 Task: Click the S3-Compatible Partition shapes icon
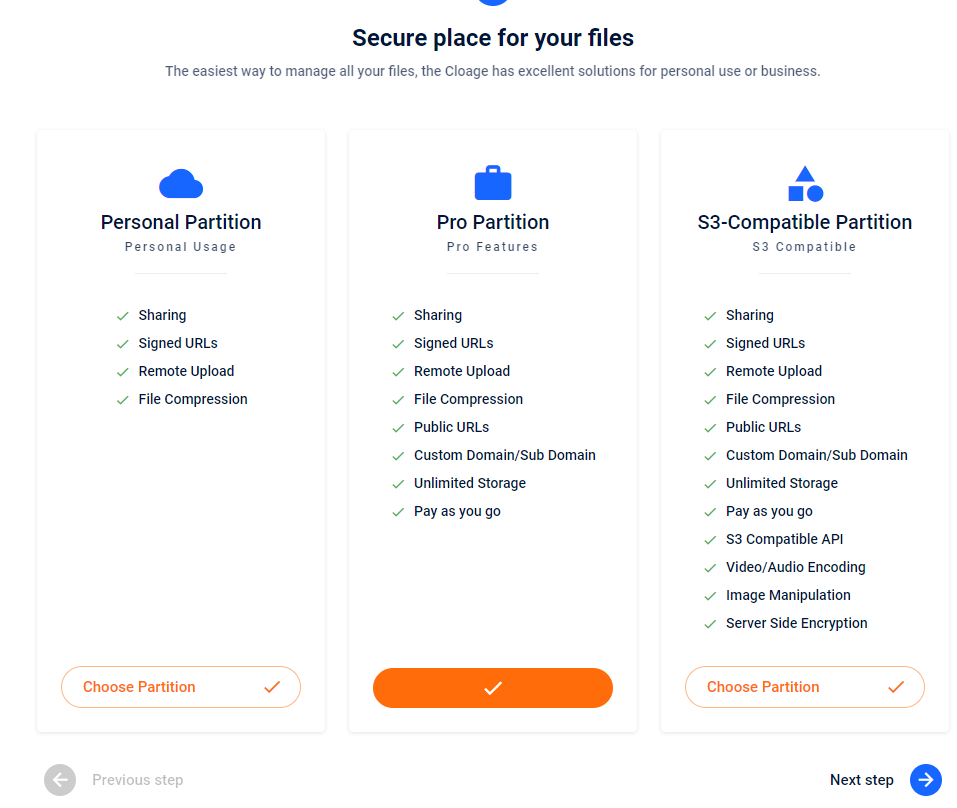pyautogui.click(x=805, y=184)
